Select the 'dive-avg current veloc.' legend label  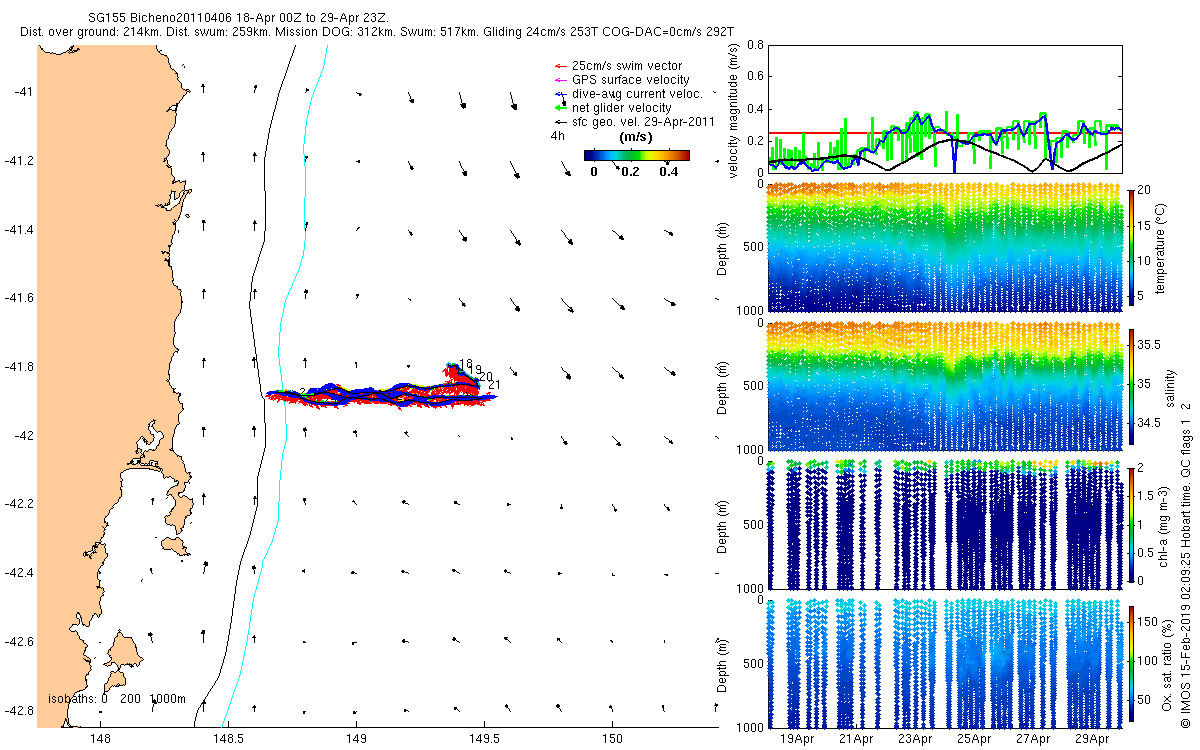point(637,93)
